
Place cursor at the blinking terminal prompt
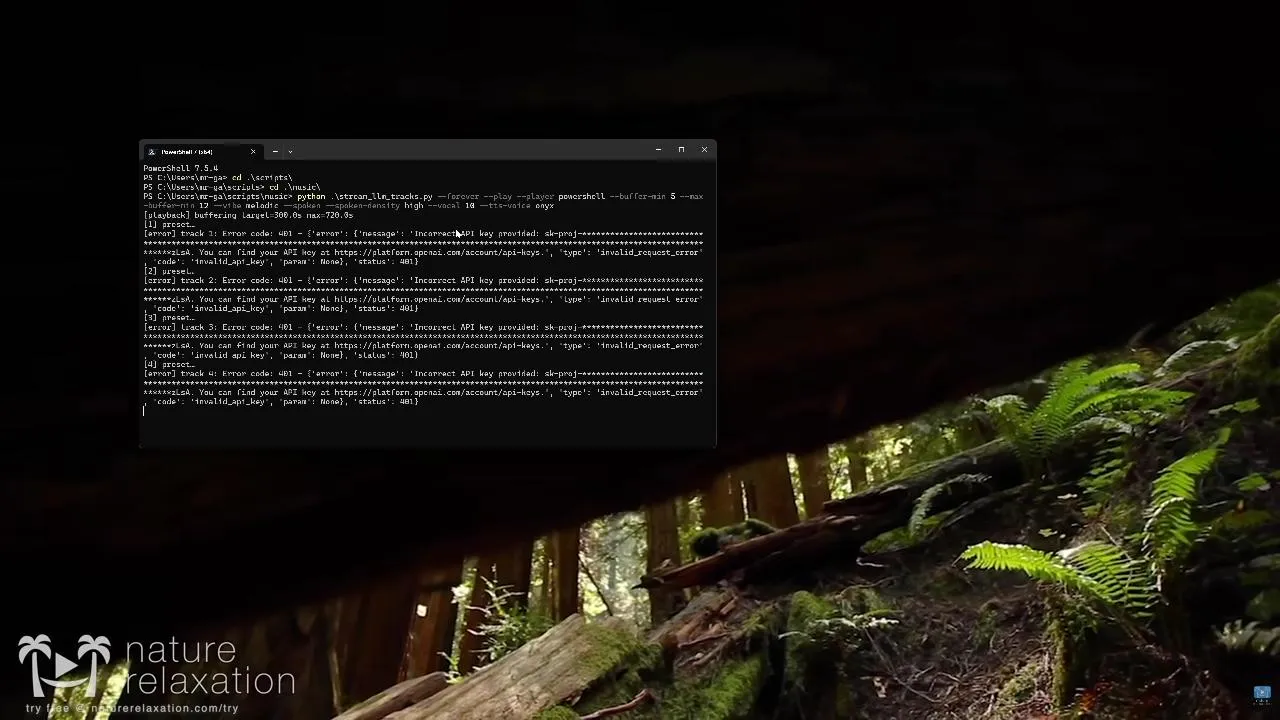[144, 410]
